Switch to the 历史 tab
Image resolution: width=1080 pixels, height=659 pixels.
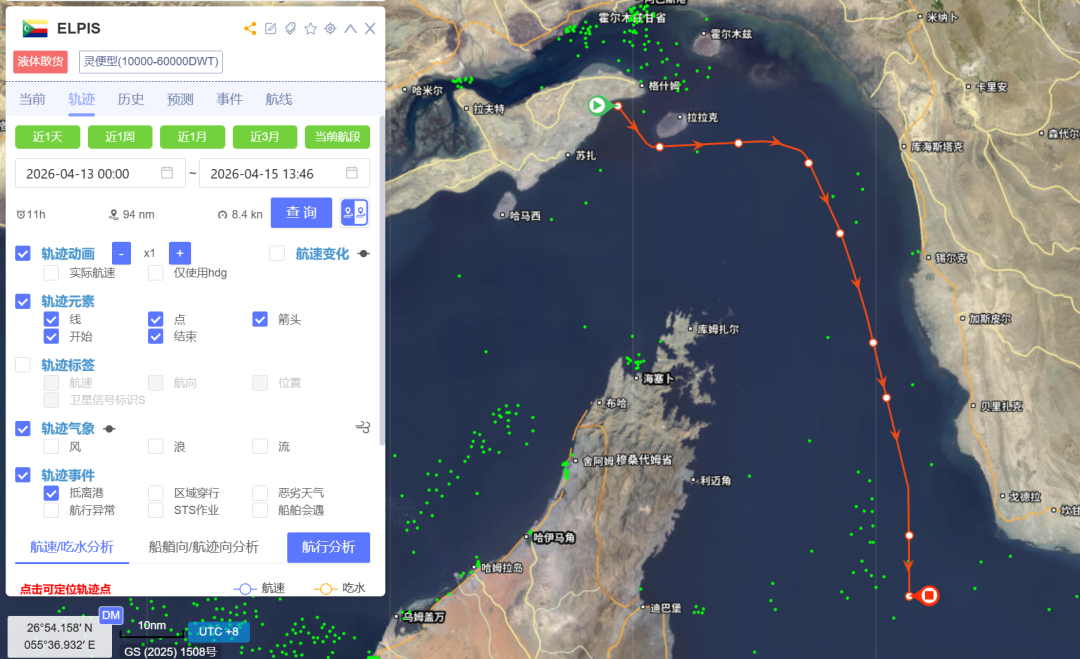[131, 99]
